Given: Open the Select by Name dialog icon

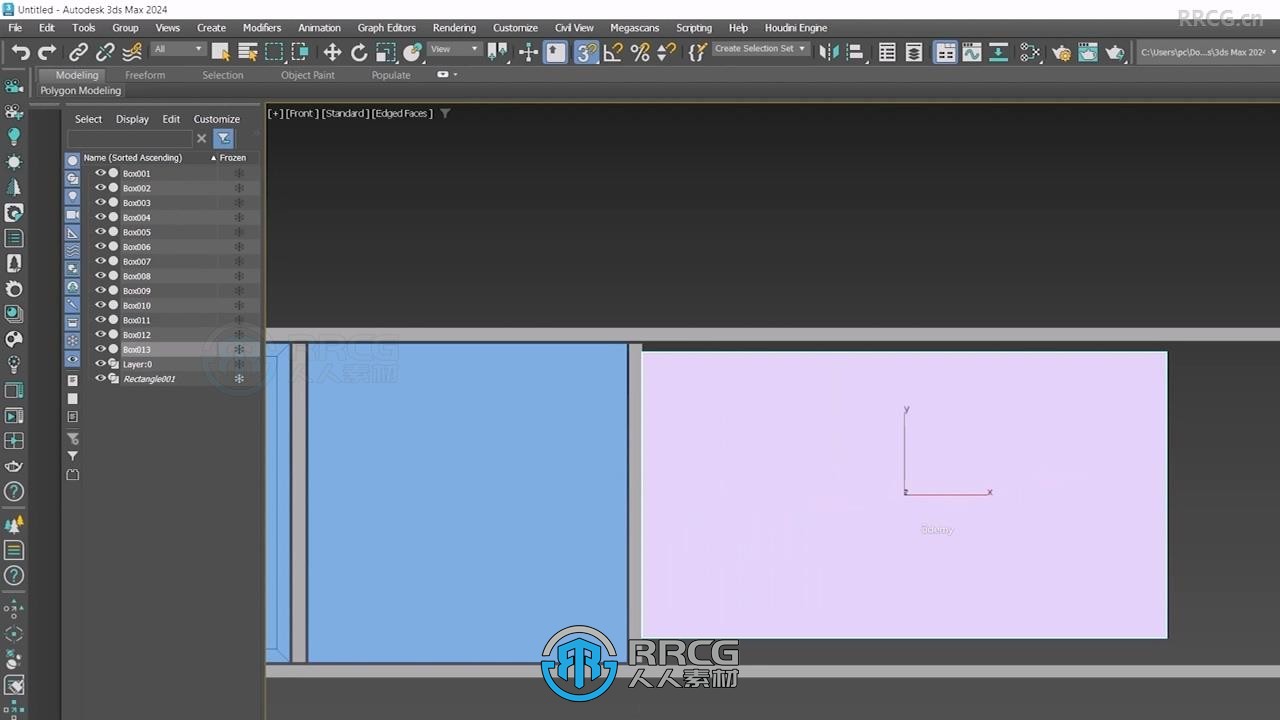Looking at the screenshot, I should (248, 52).
